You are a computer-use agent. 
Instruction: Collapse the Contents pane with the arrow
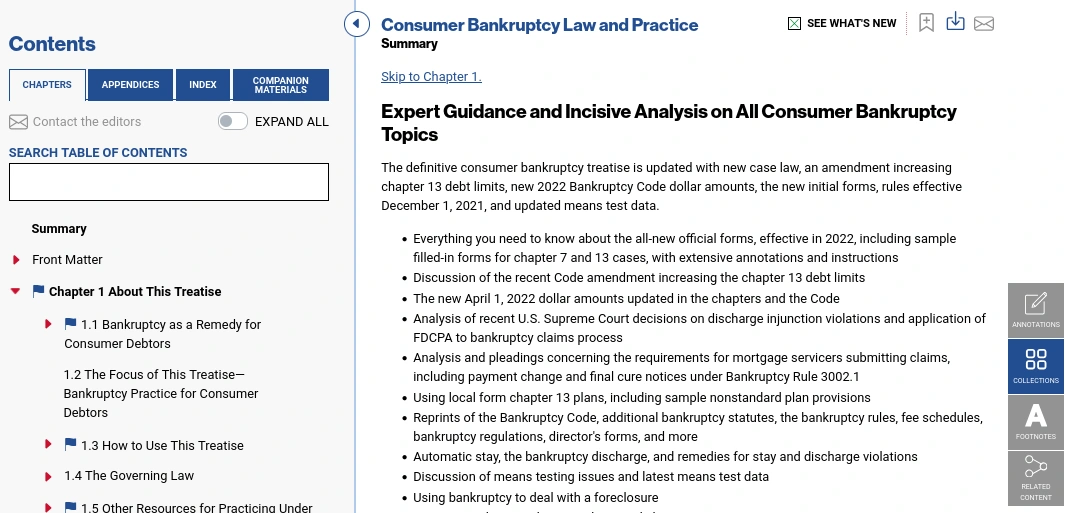(356, 24)
